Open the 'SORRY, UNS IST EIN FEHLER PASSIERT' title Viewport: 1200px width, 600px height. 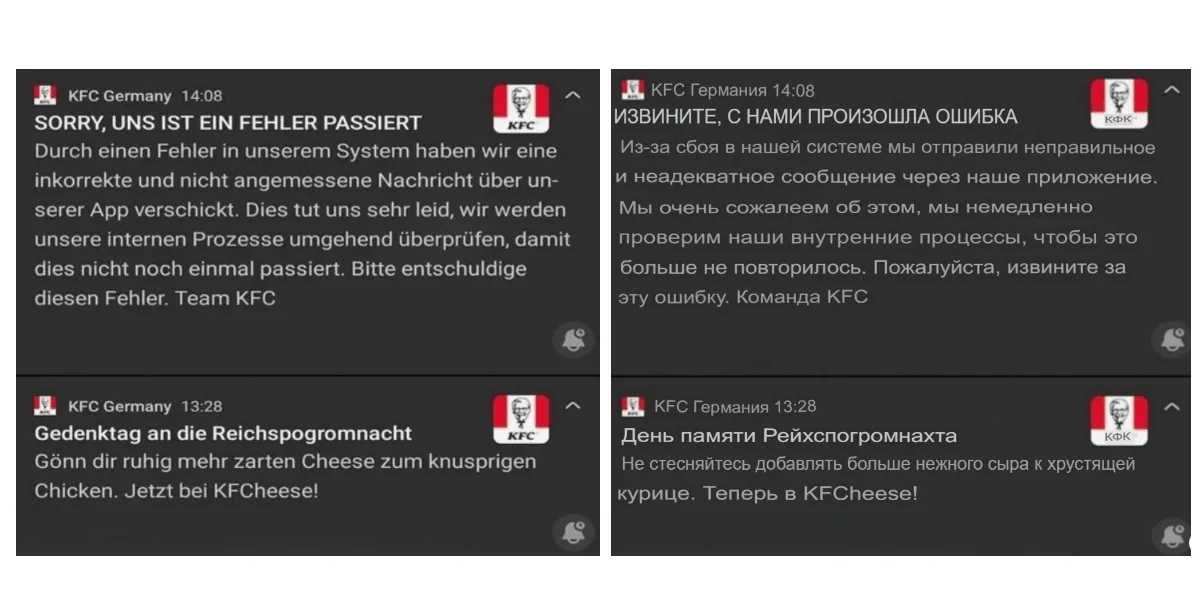point(228,123)
